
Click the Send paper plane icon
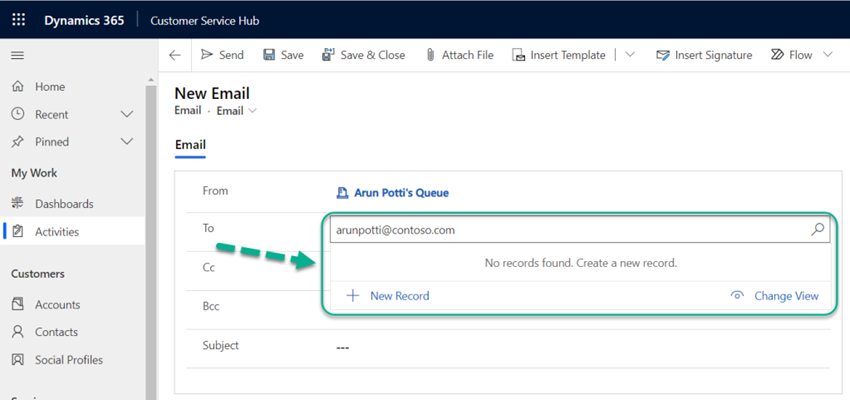pyautogui.click(x=207, y=55)
